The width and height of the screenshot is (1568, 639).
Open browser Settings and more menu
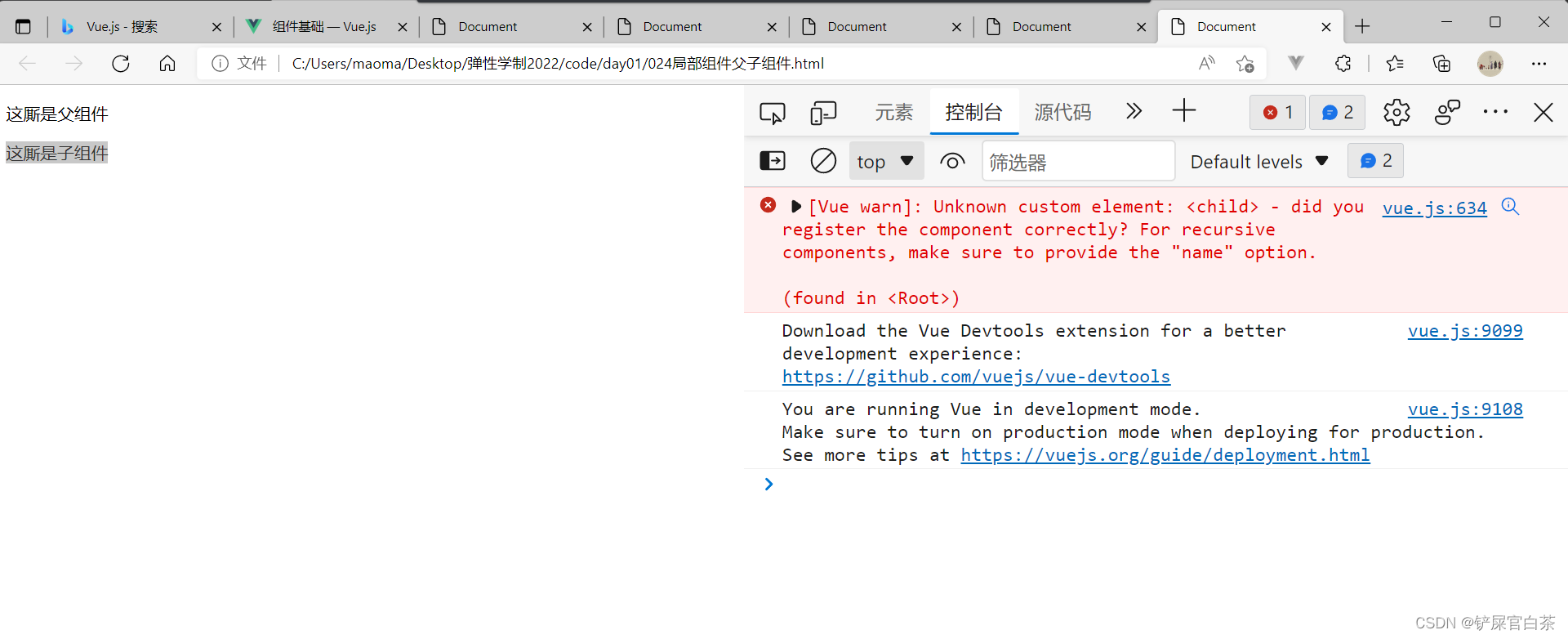point(1539,64)
